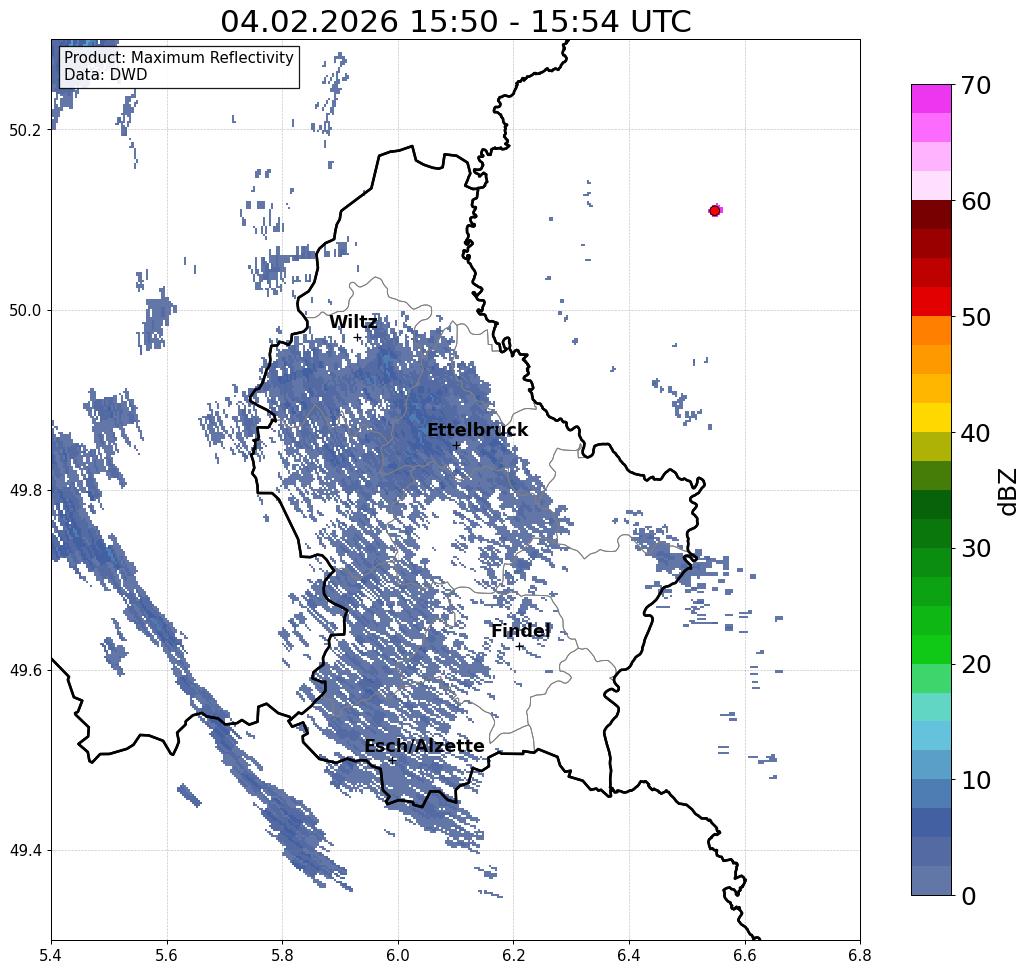This screenshot has width=1029, height=973.
Task: Pick the orange swatch just below 50
Action: [931, 331]
